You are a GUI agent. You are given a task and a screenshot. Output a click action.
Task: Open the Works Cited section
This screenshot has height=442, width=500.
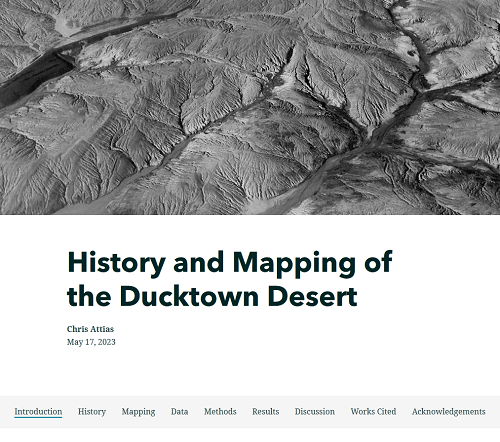tap(373, 412)
